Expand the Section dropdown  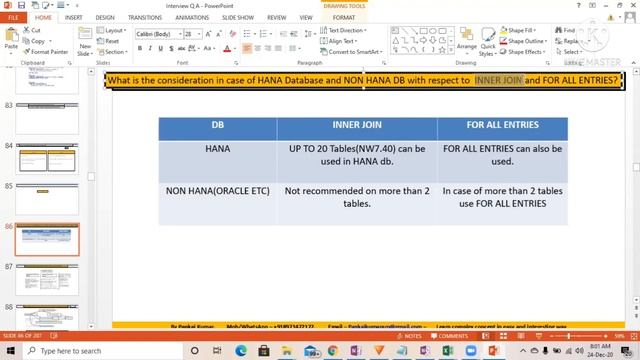pos(112,52)
